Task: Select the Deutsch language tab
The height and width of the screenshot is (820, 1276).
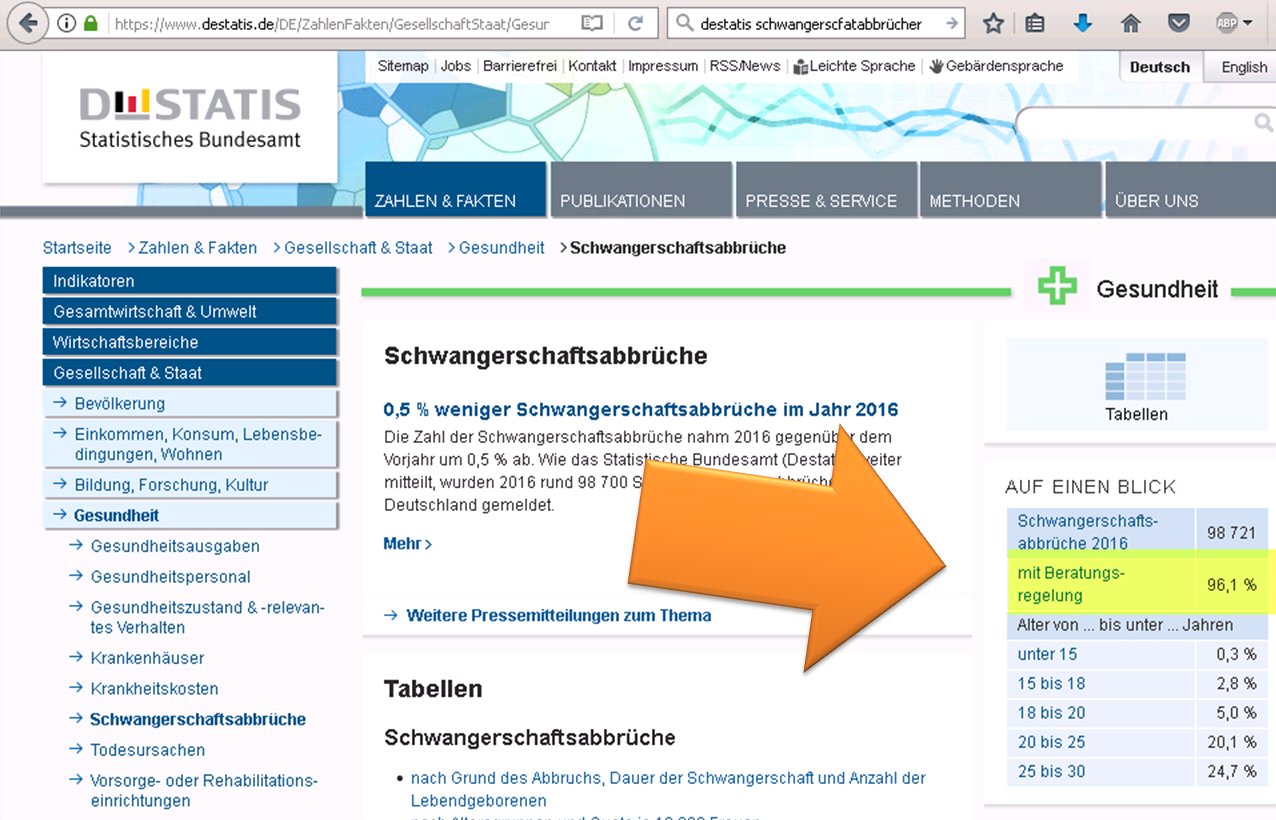Action: pyautogui.click(x=1160, y=67)
